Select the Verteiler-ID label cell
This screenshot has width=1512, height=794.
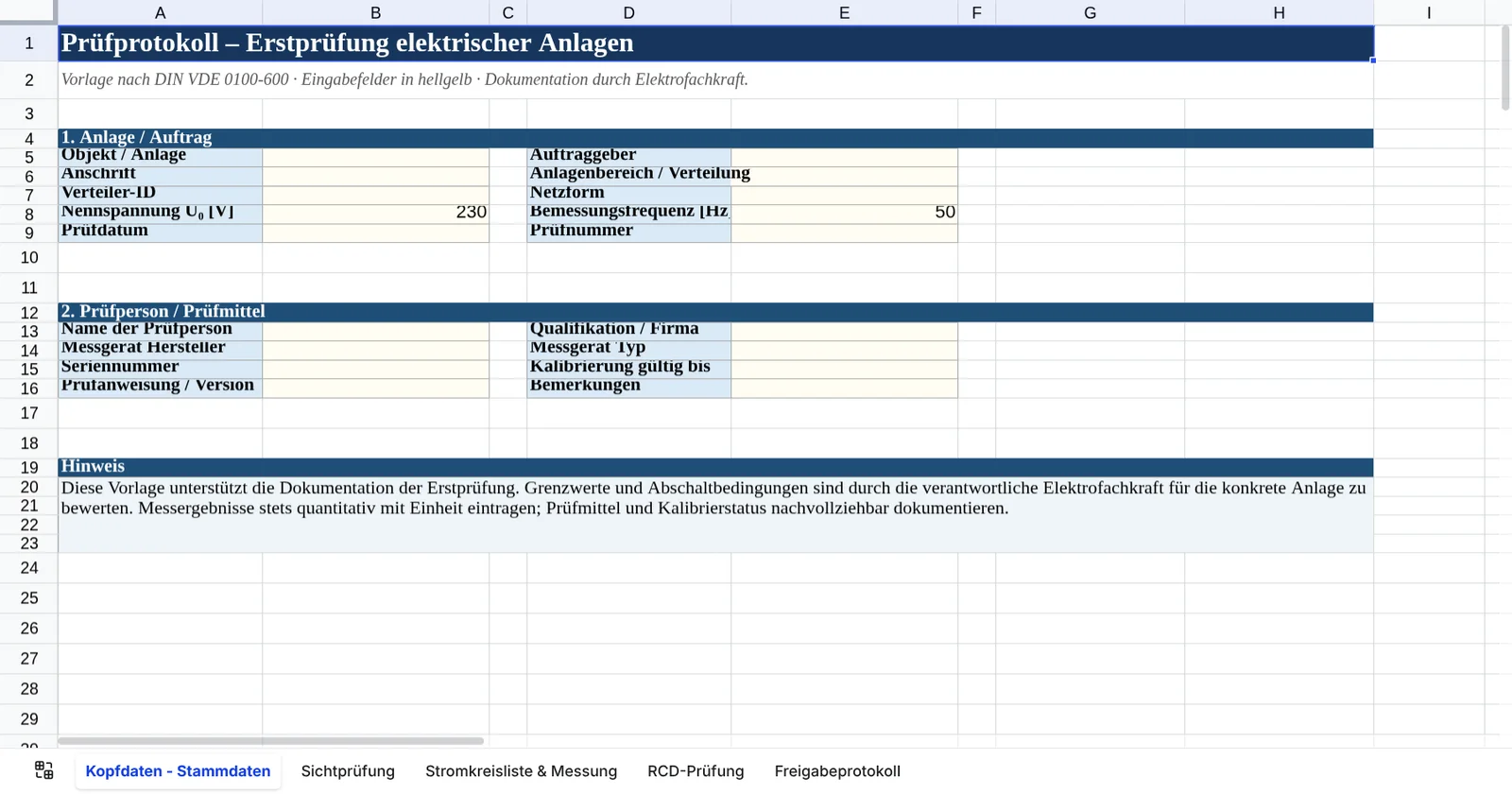[160, 195]
